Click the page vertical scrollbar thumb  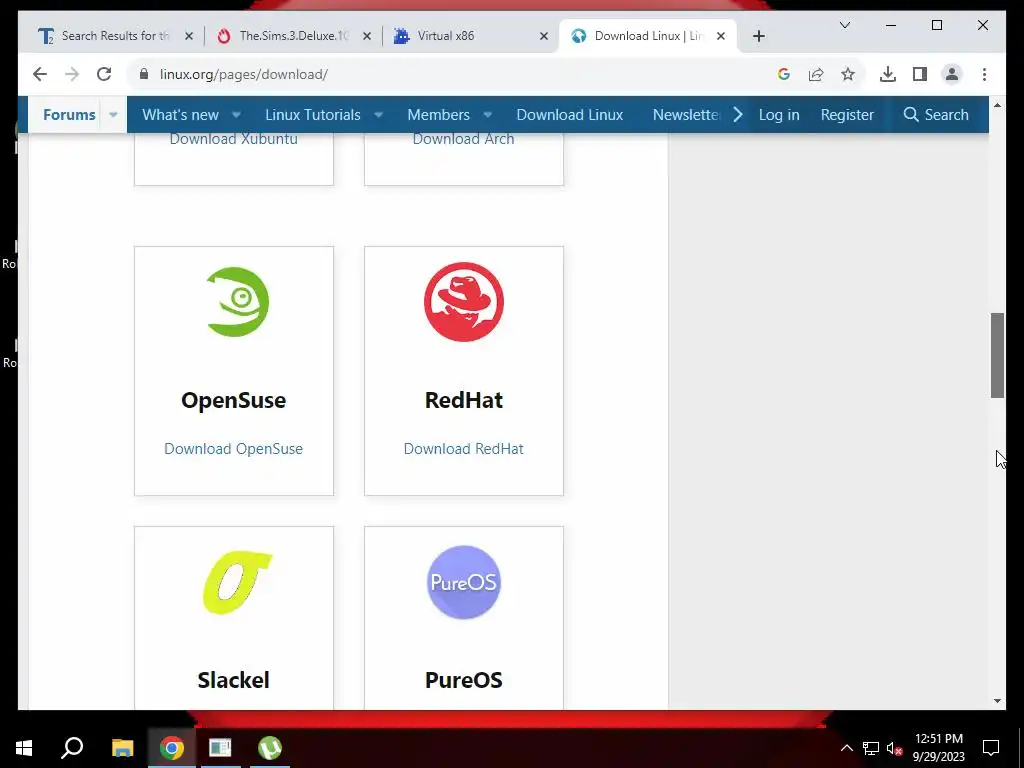[x=997, y=355]
